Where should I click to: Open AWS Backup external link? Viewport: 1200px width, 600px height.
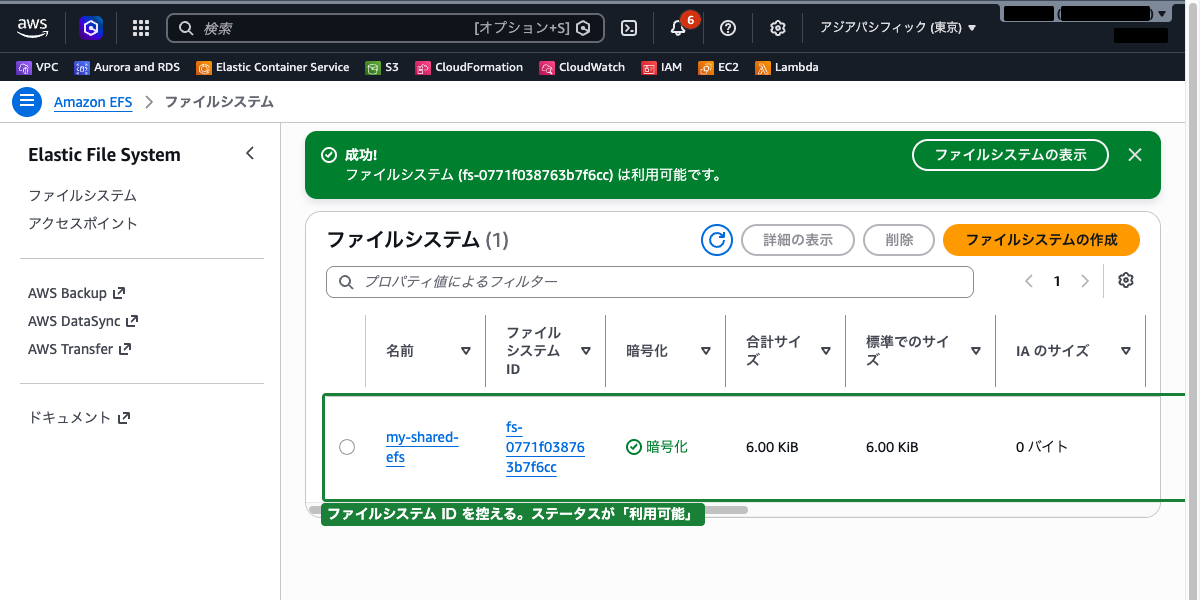(x=77, y=293)
